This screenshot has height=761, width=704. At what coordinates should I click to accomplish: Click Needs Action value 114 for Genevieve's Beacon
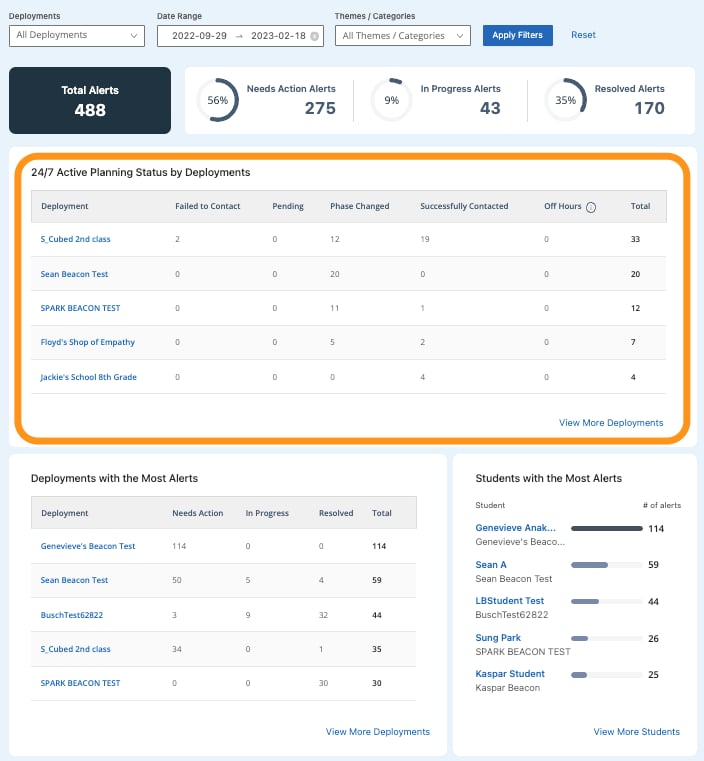[179, 546]
